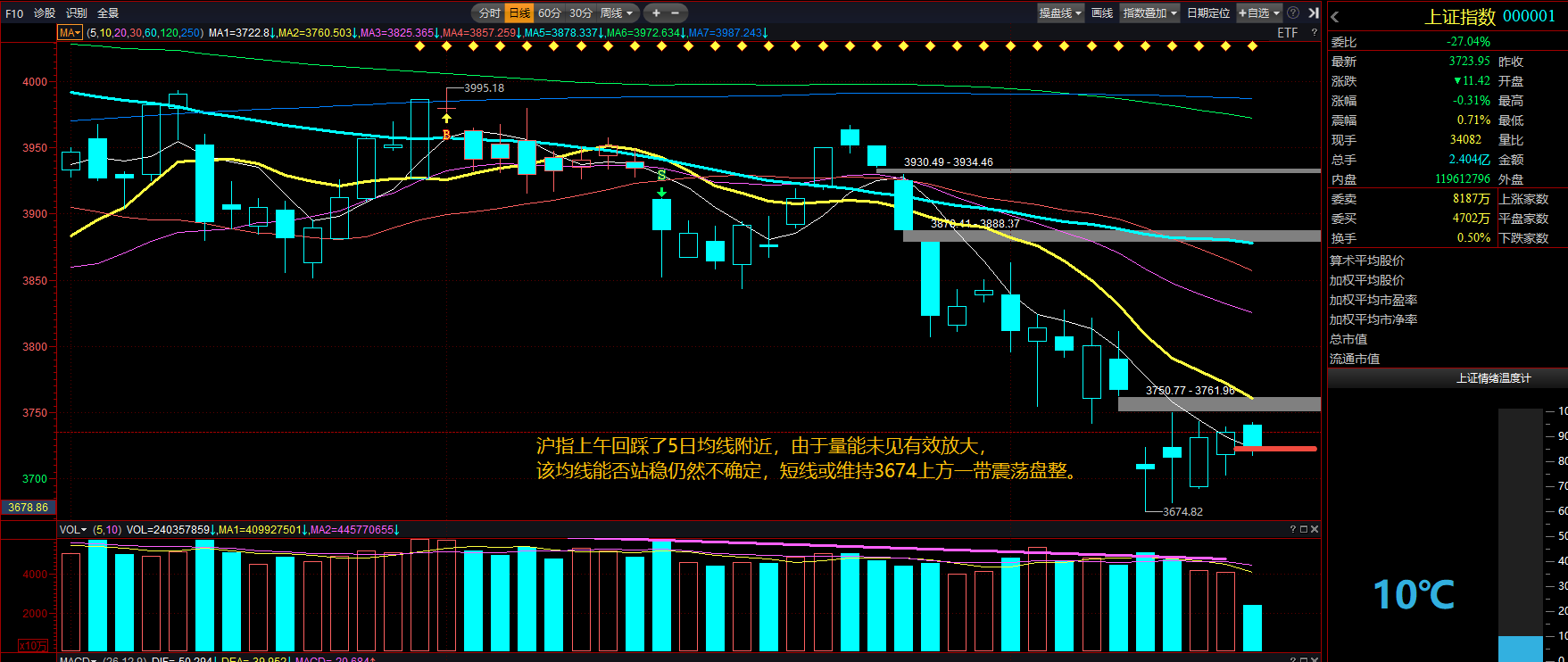Click the 画线 drawing tool button
Viewport: 1568px width, 662px height.
point(1102,12)
